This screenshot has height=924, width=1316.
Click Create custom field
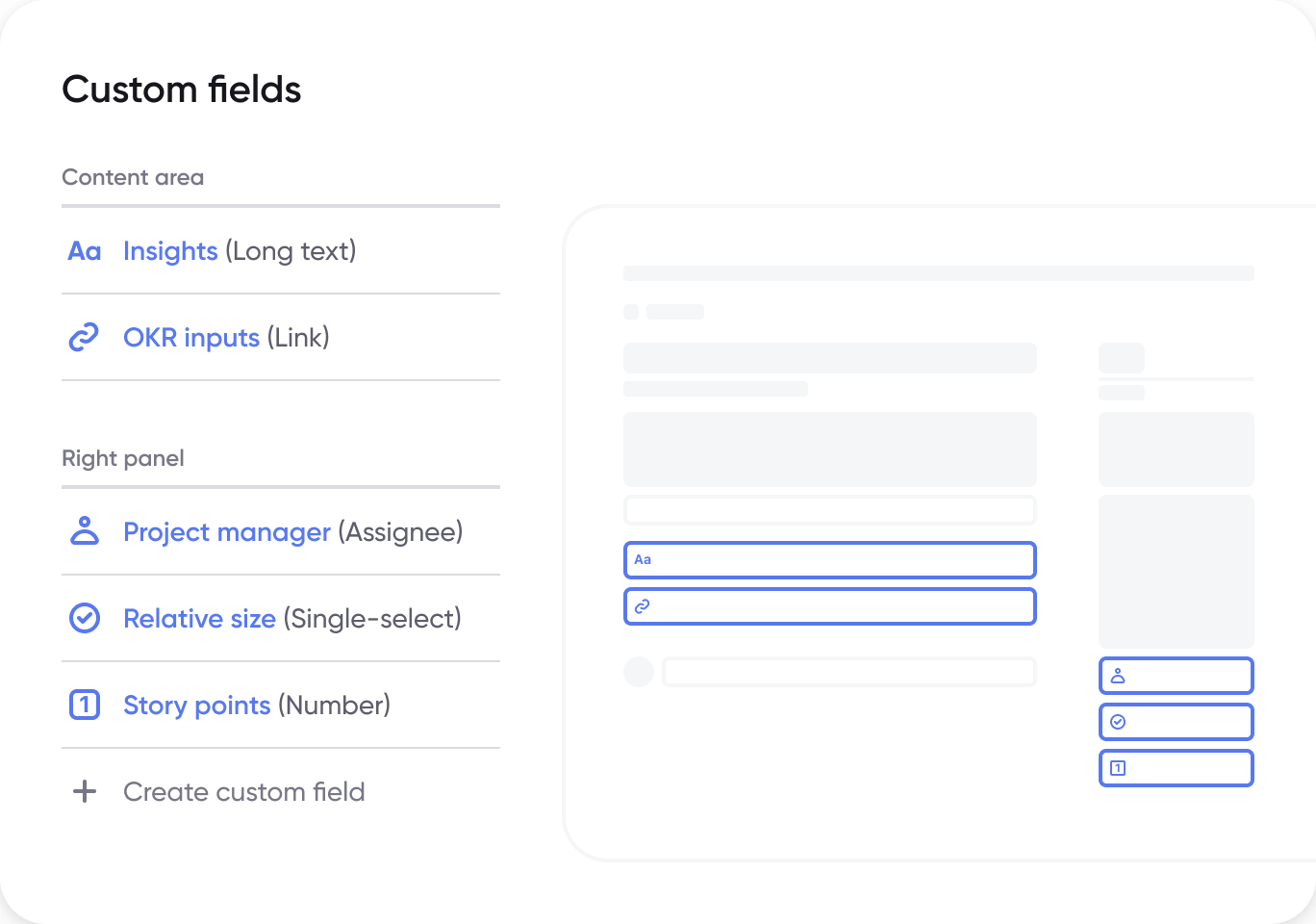[244, 791]
